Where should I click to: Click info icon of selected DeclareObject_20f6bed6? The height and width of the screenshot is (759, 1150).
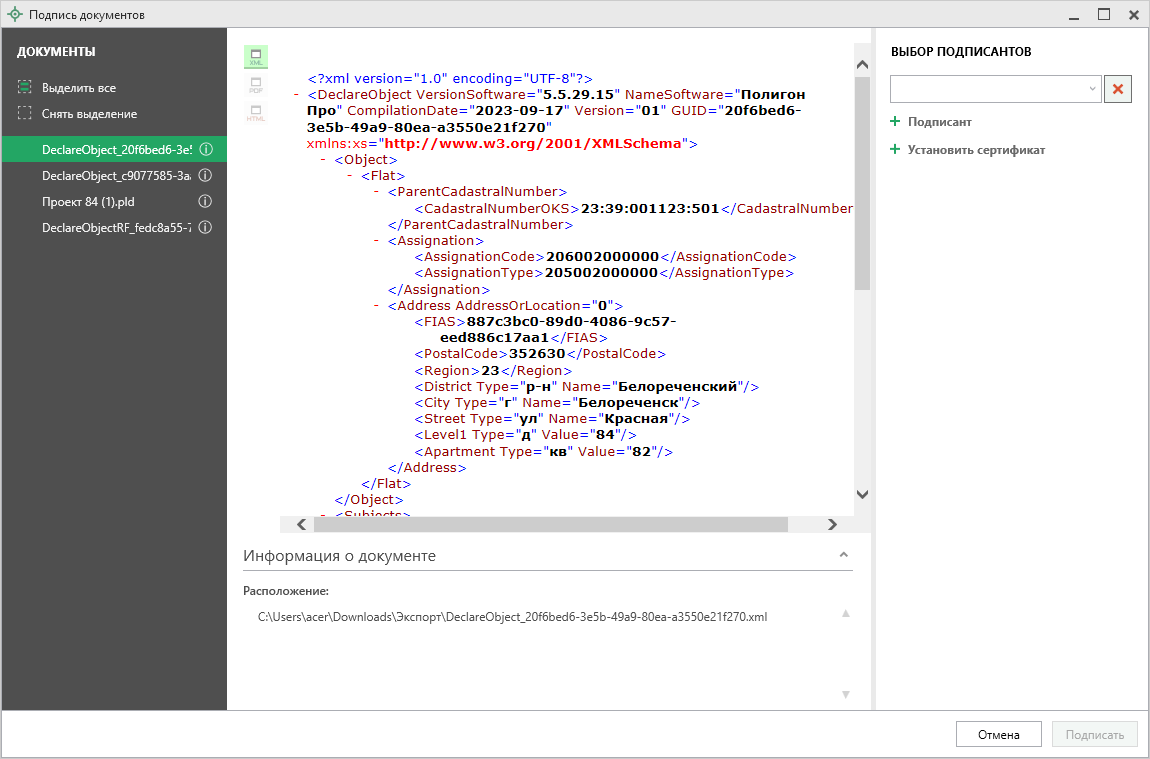[205, 149]
